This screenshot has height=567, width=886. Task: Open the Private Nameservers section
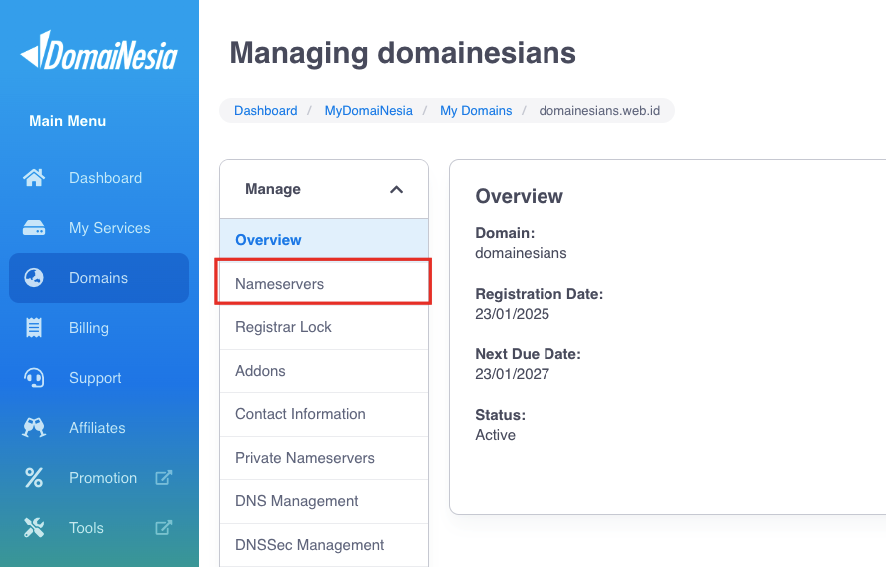click(x=324, y=458)
